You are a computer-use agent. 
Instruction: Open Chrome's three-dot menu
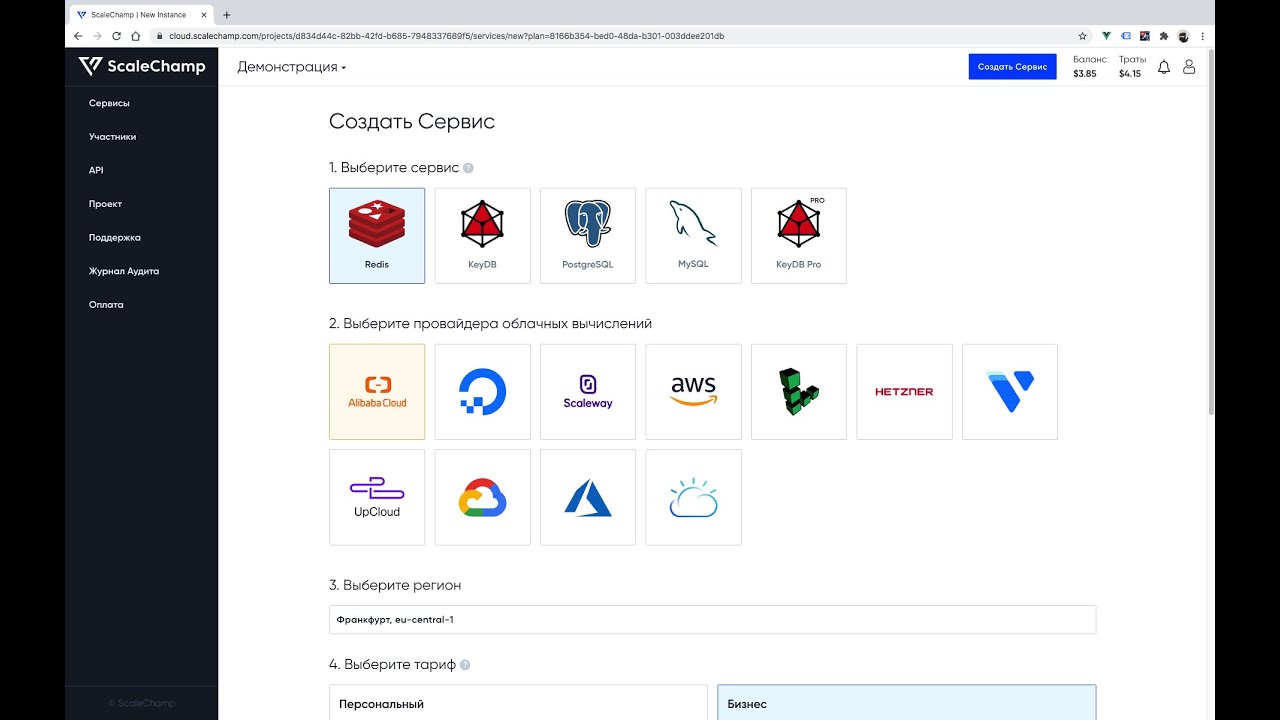(x=1202, y=36)
